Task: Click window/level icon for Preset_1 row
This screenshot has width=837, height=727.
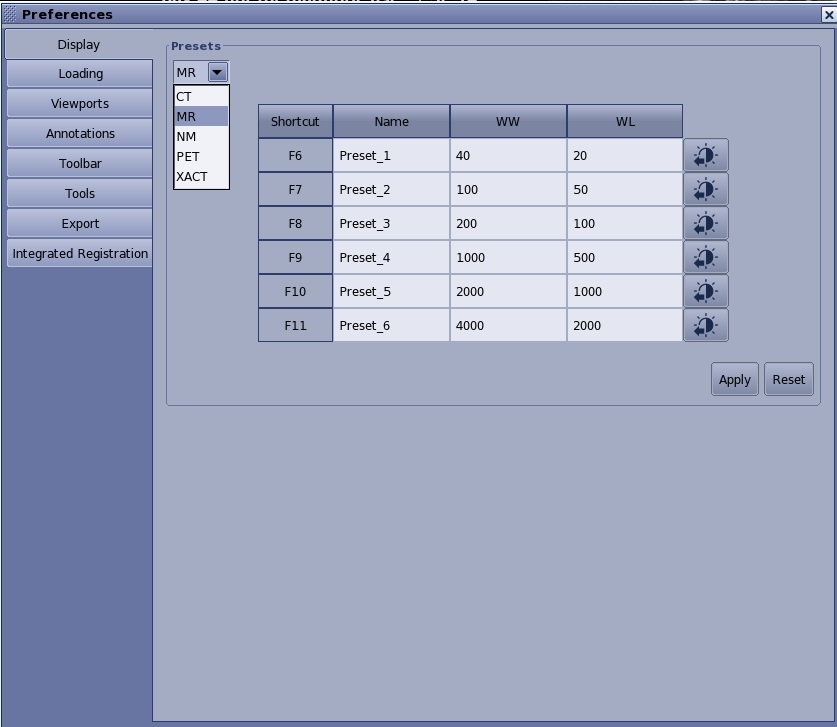Action: point(705,156)
